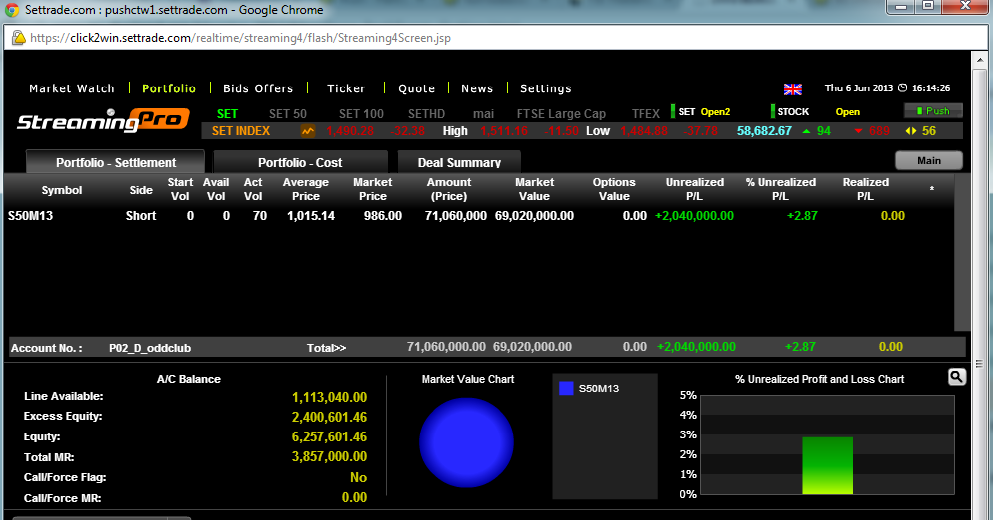Click average price 1,015.14 cell
The width and height of the screenshot is (993, 520).
tap(310, 216)
